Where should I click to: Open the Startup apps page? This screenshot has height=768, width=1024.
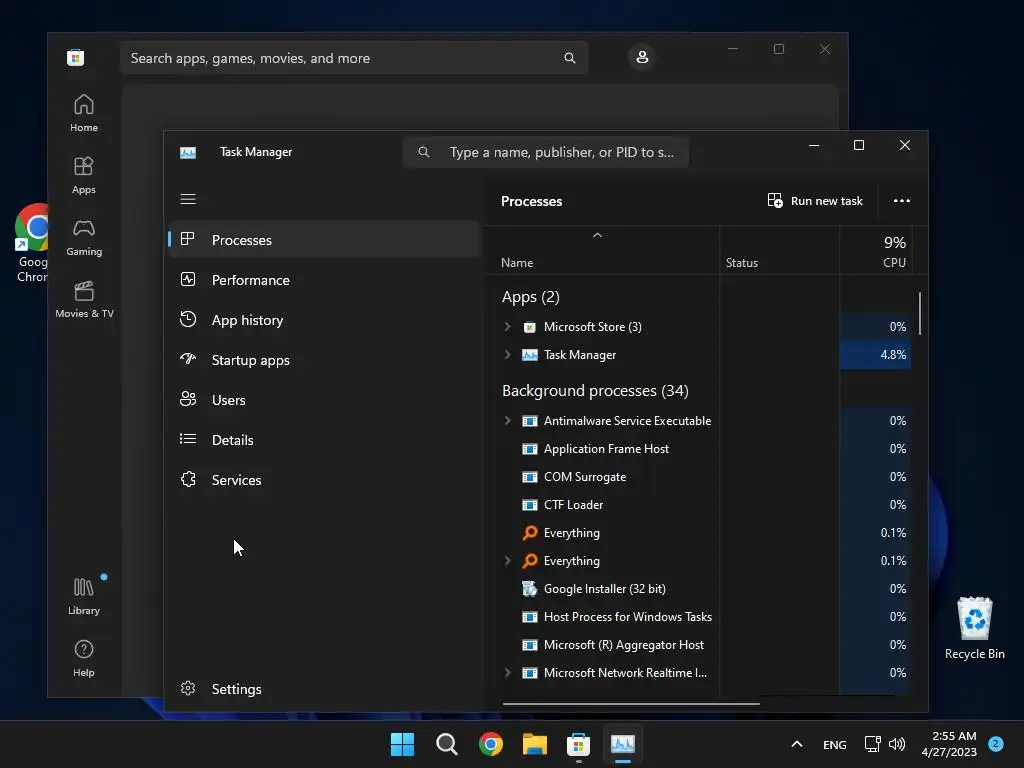(x=325, y=360)
